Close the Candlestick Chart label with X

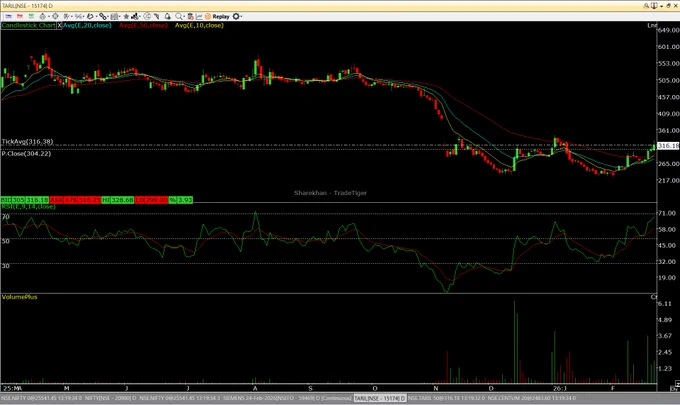(60, 26)
